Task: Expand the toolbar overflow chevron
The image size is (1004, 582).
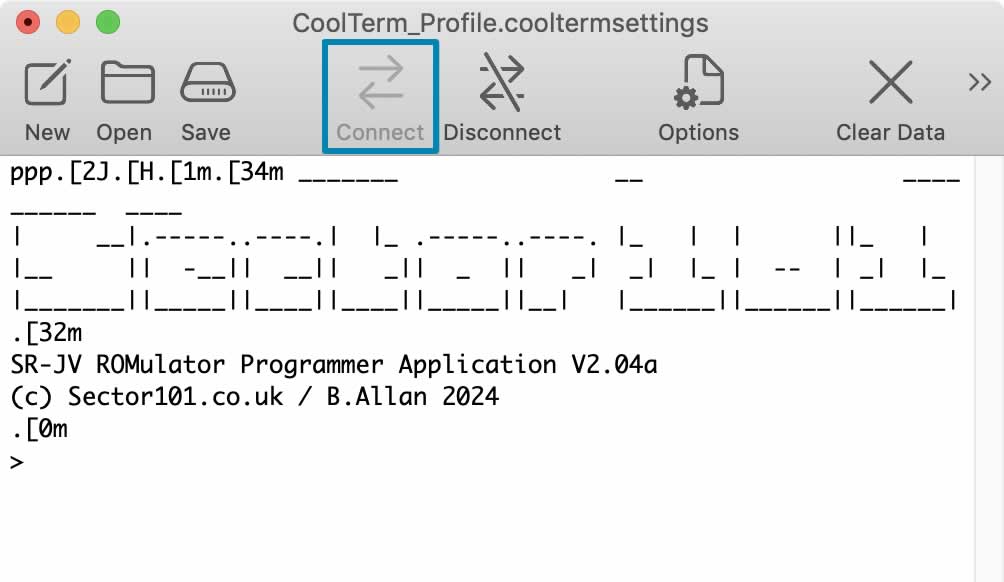Action: 980,84
